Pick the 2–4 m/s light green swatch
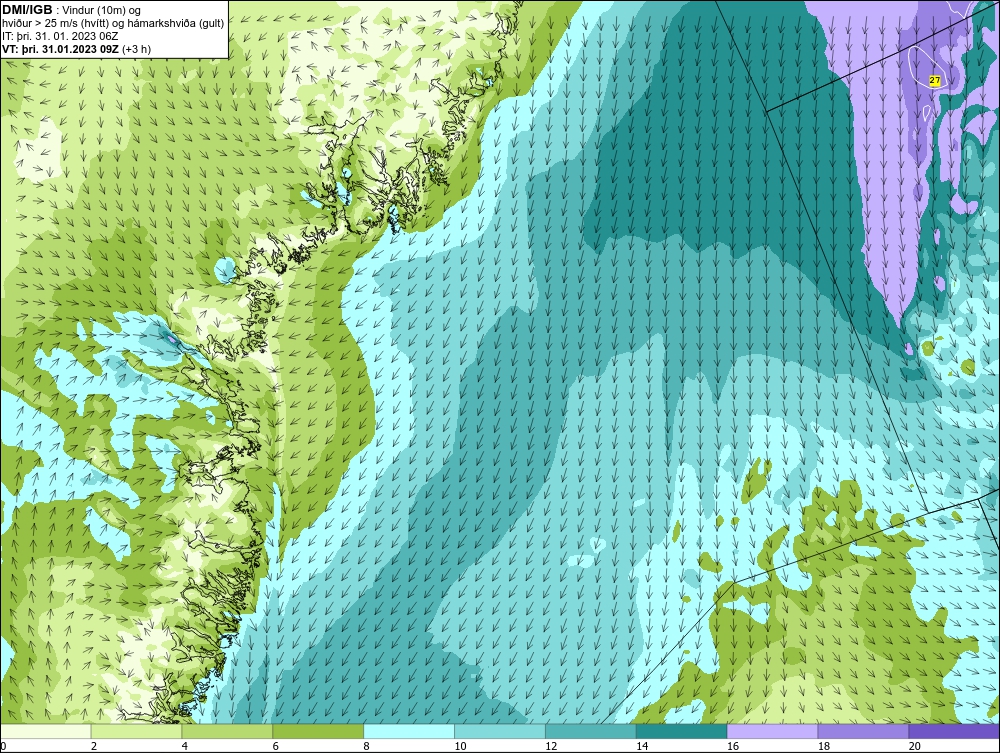Image resolution: width=1000 pixels, height=753 pixels. pos(136,731)
